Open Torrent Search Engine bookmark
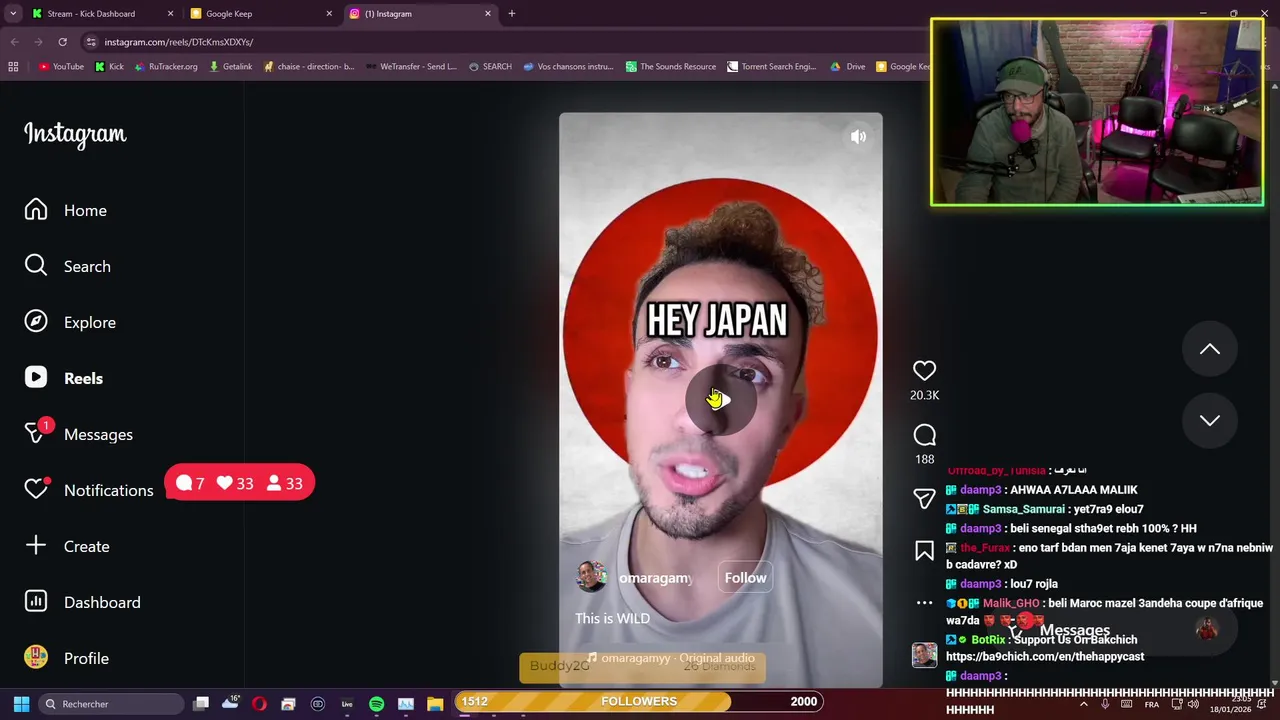Viewport: 1280px width, 720px height. [x=771, y=67]
